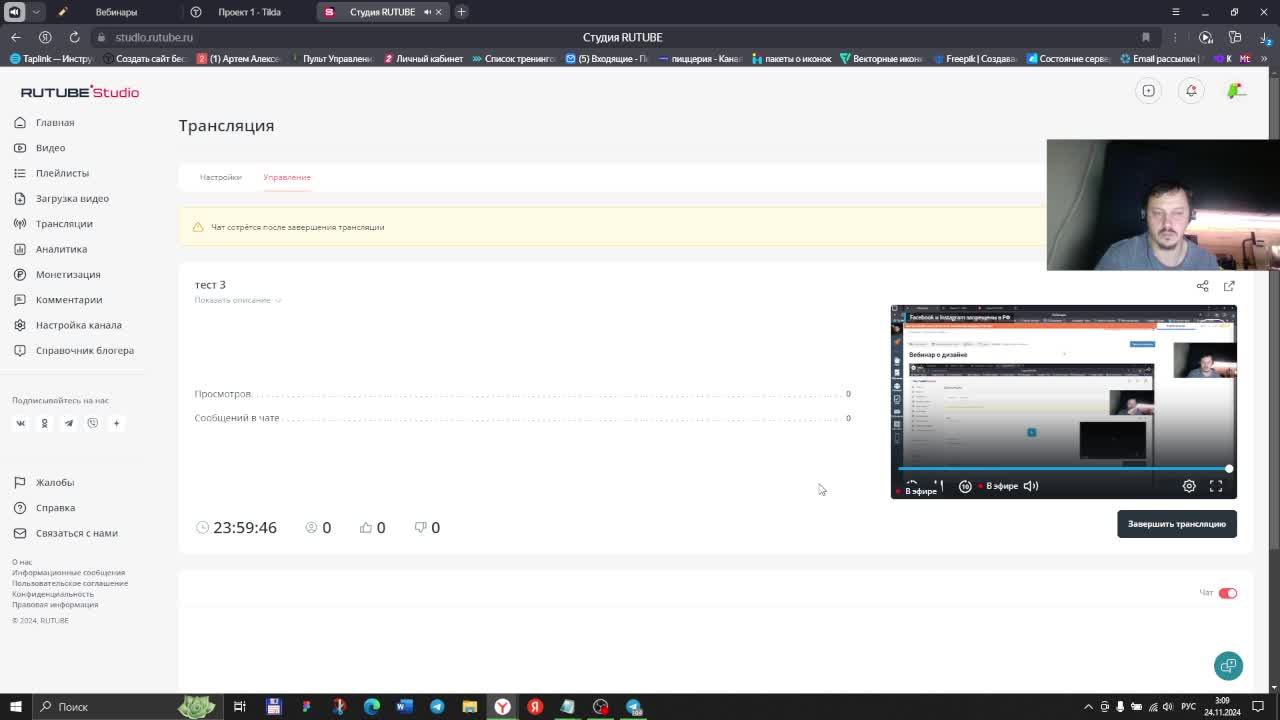The height and width of the screenshot is (720, 1280).
Task: Switch to the Настройки tab
Action: click(x=220, y=177)
